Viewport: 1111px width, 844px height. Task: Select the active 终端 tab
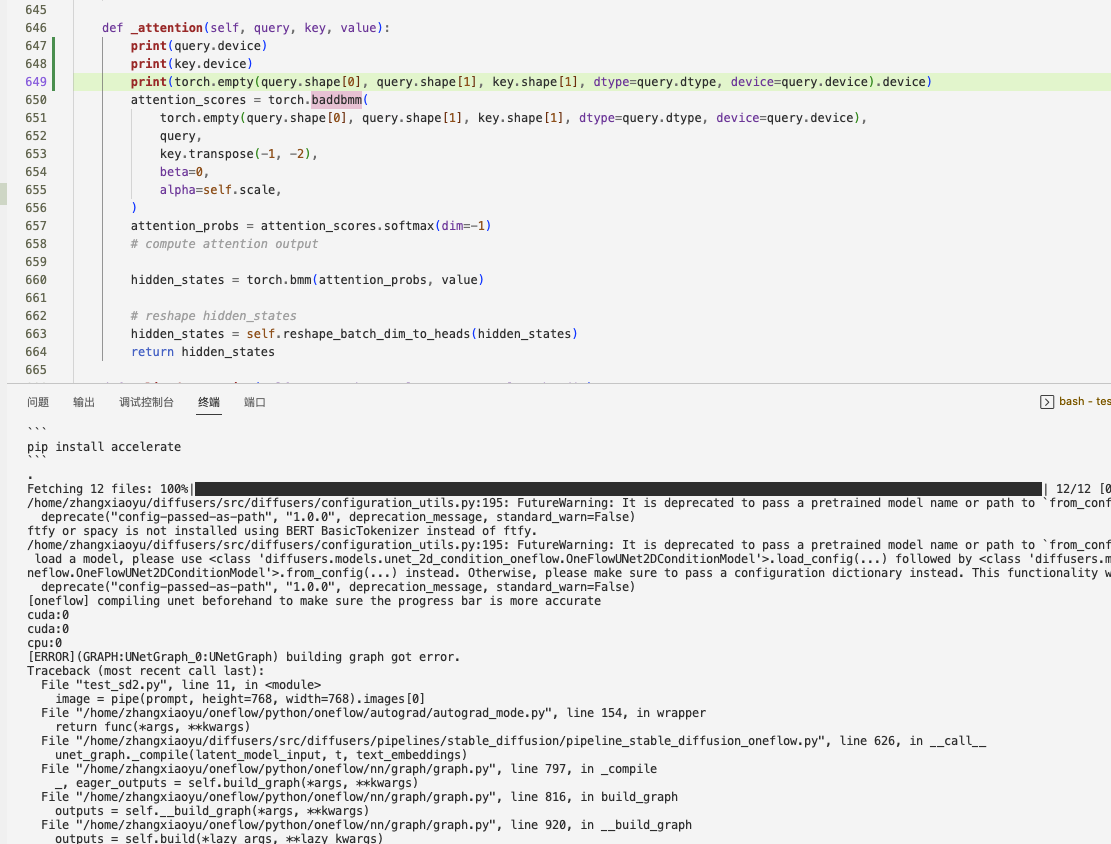208,401
